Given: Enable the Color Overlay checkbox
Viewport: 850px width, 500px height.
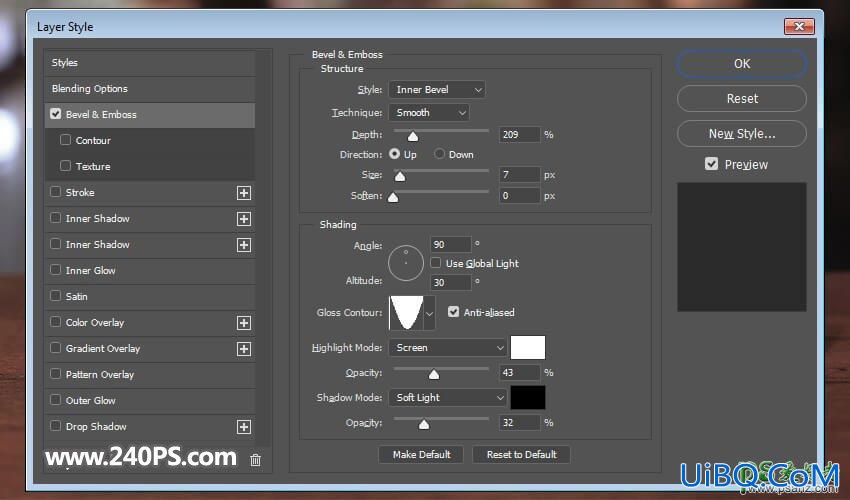Looking at the screenshot, I should [x=55, y=322].
